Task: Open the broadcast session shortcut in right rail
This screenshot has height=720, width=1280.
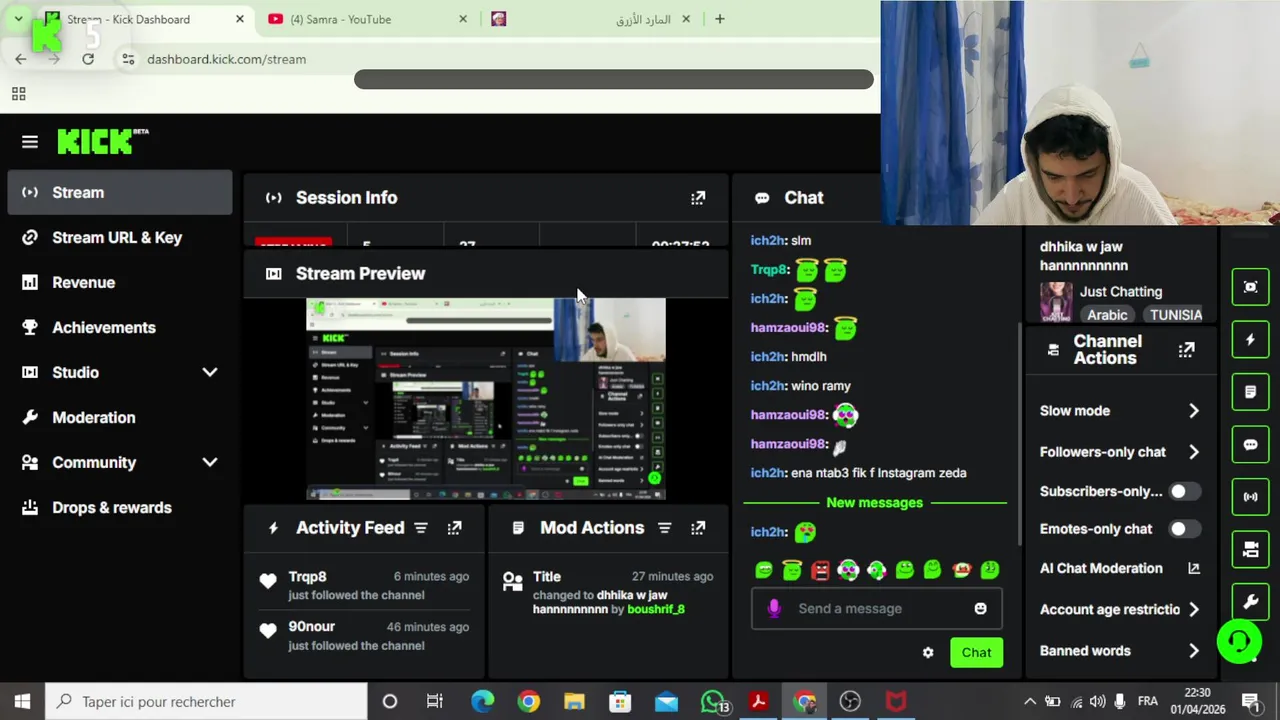Action: point(1250,497)
